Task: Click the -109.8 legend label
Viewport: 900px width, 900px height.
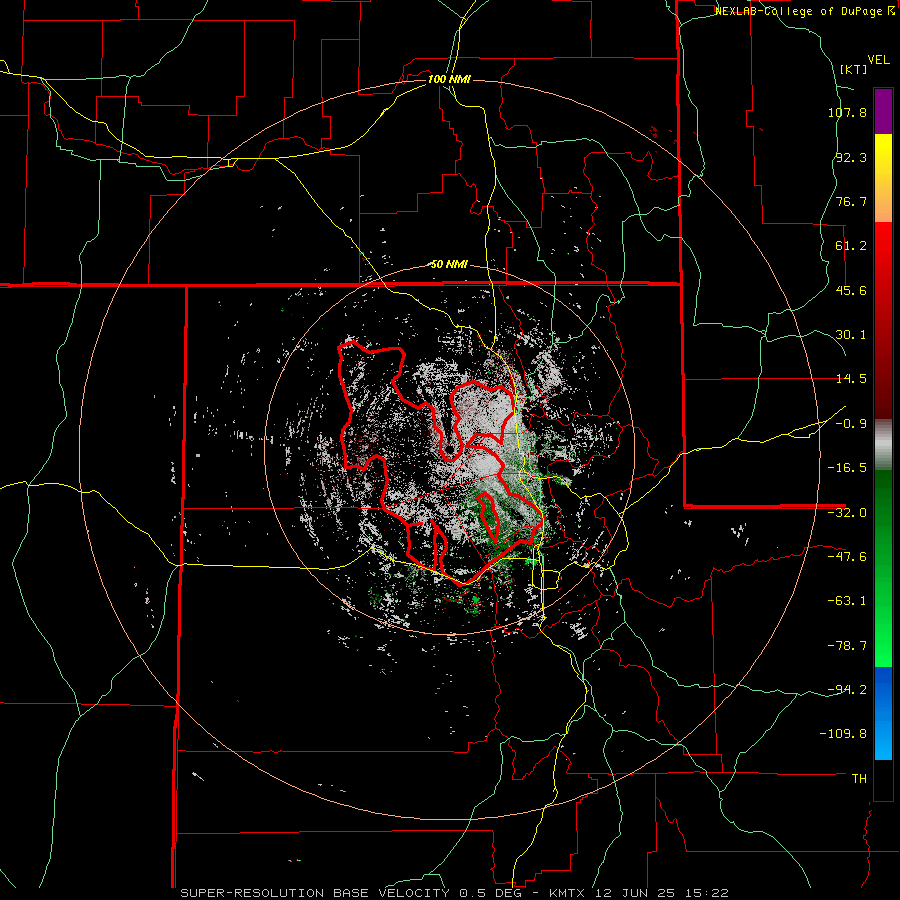Action: [843, 734]
